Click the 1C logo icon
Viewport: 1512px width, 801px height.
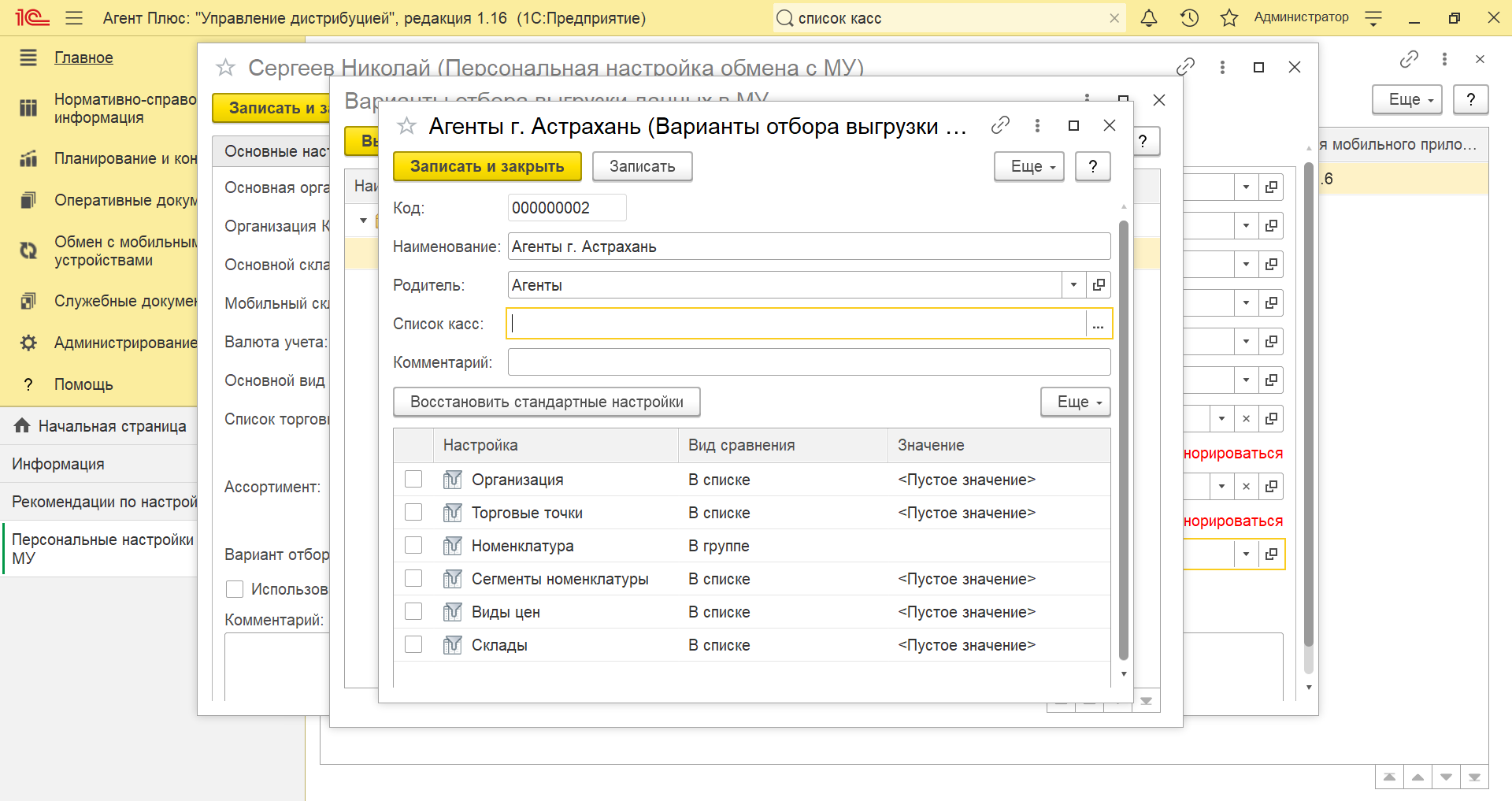32,18
